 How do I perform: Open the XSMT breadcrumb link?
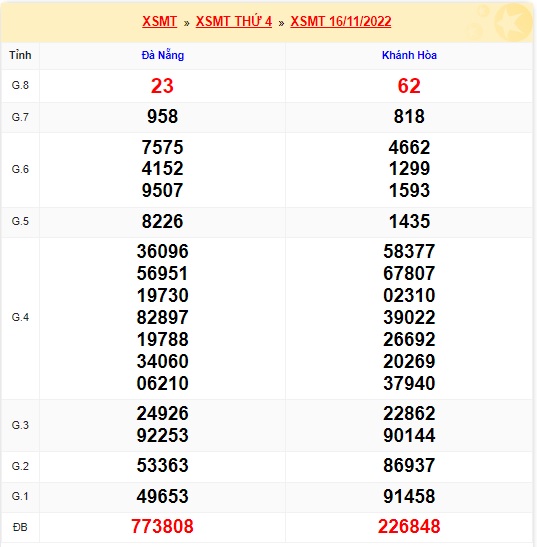tap(159, 21)
